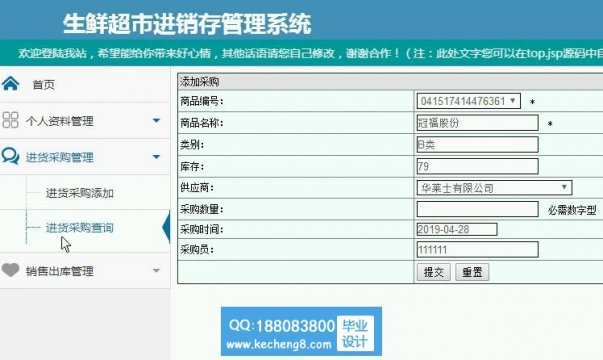Expand the 销售出库管理 menu arrow
Screen dimensions: 603x360
point(156,270)
